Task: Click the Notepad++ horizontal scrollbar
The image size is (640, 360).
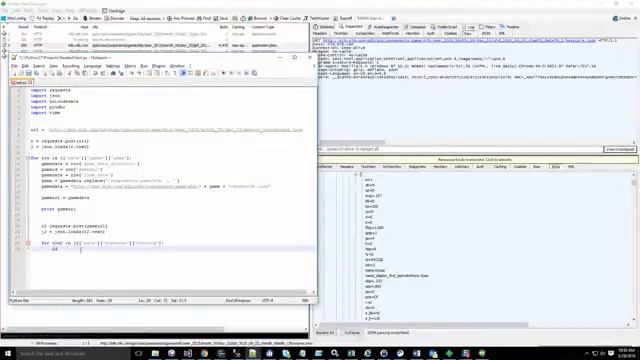Action: pos(163,292)
